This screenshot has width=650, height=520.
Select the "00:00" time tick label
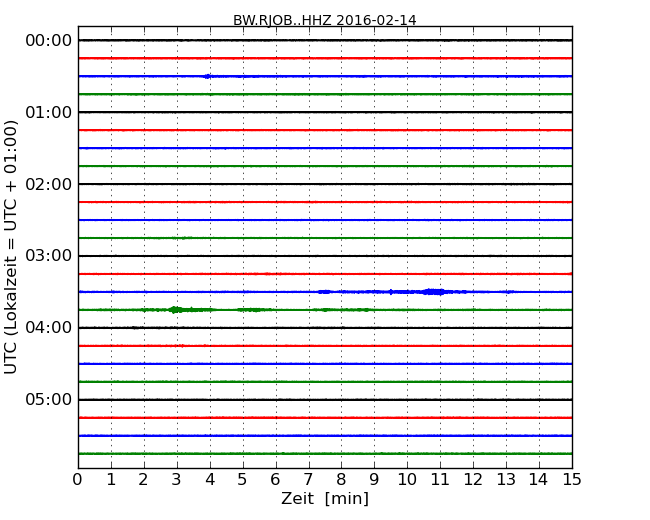point(49,41)
